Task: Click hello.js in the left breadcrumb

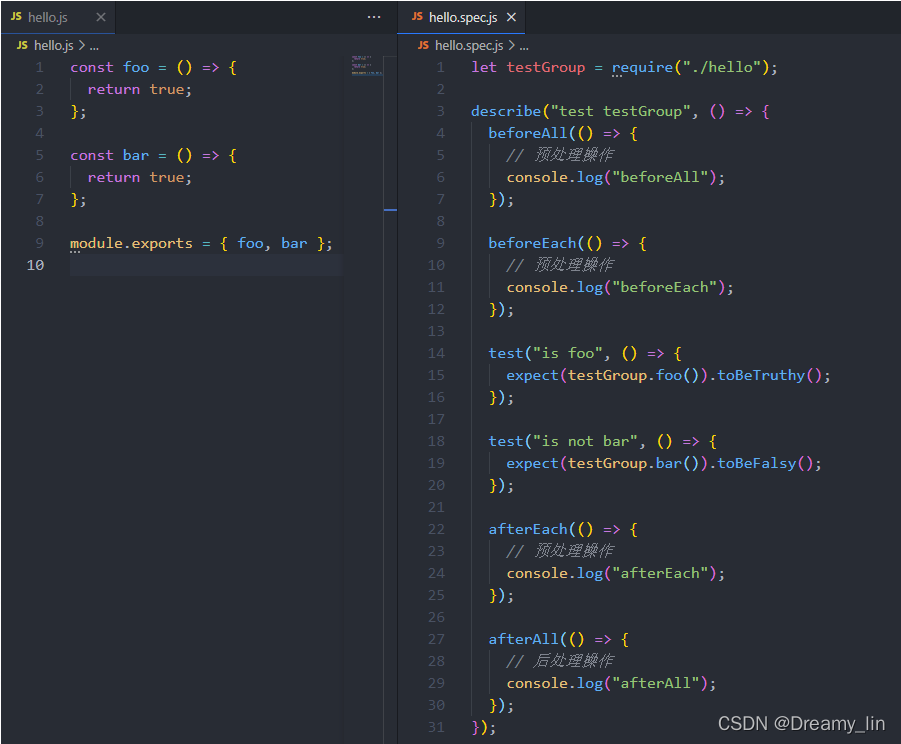Action: click(53, 45)
